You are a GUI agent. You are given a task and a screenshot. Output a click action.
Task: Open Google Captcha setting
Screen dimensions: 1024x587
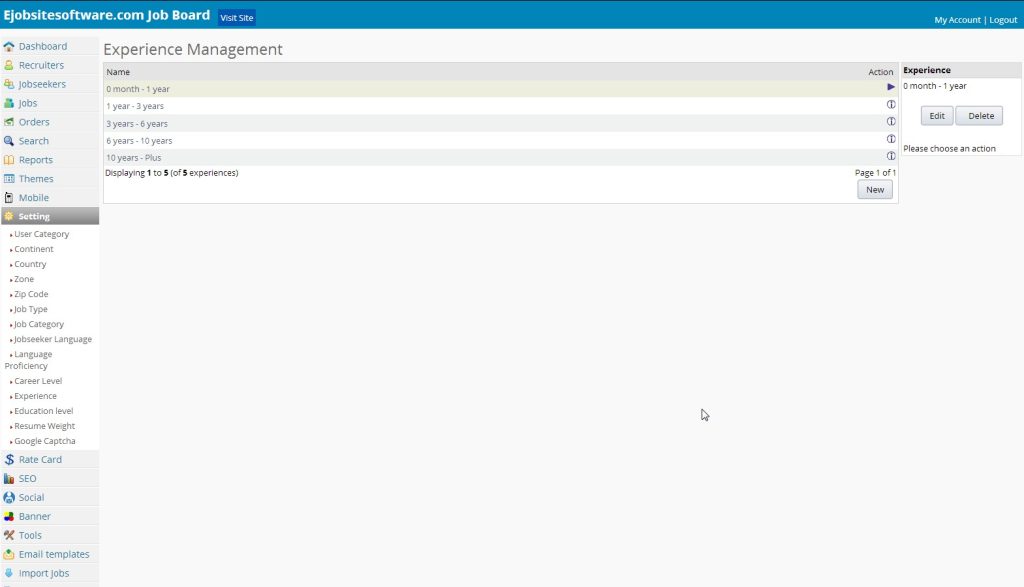click(x=44, y=441)
